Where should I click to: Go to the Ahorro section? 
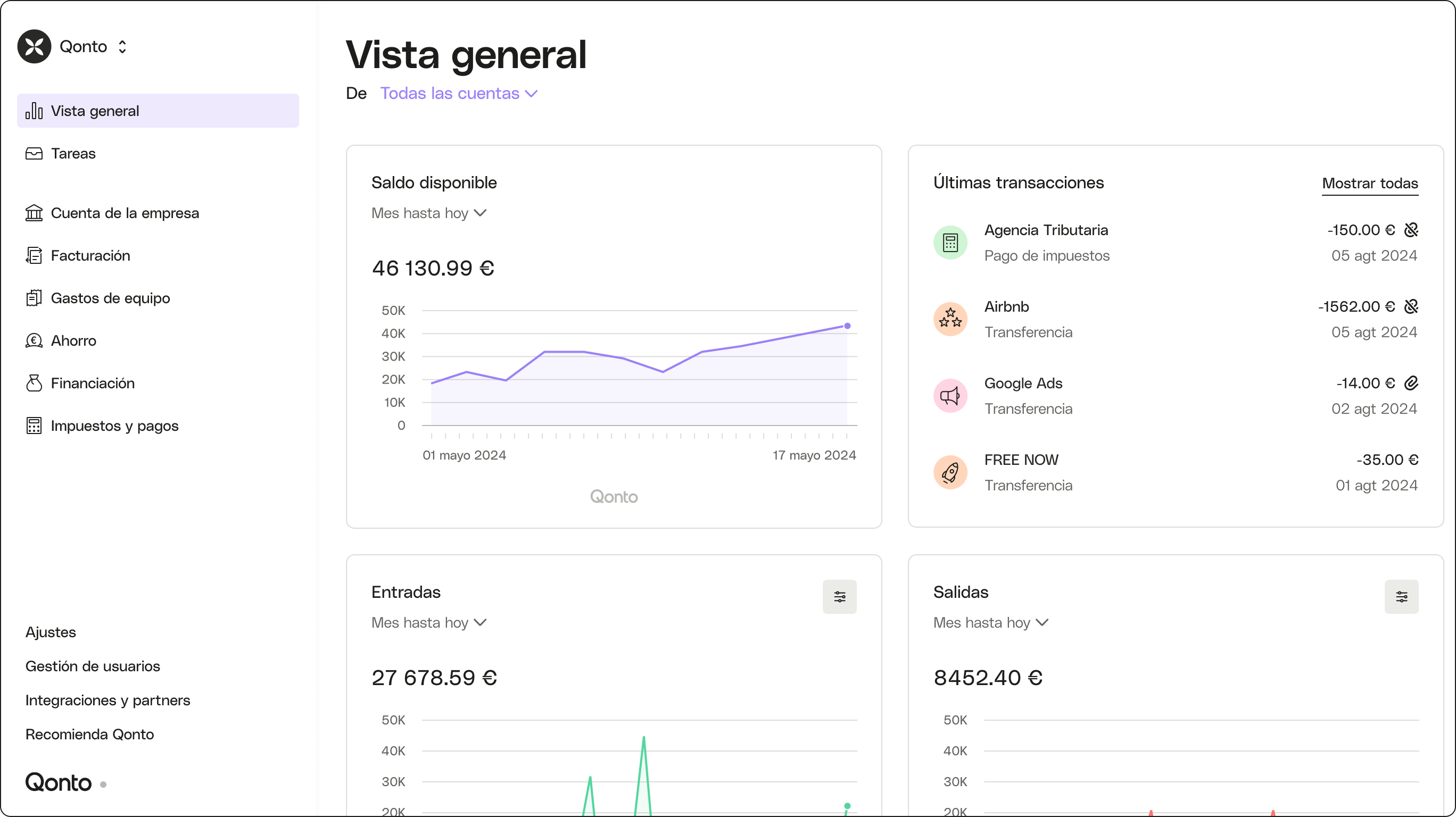pos(158,341)
